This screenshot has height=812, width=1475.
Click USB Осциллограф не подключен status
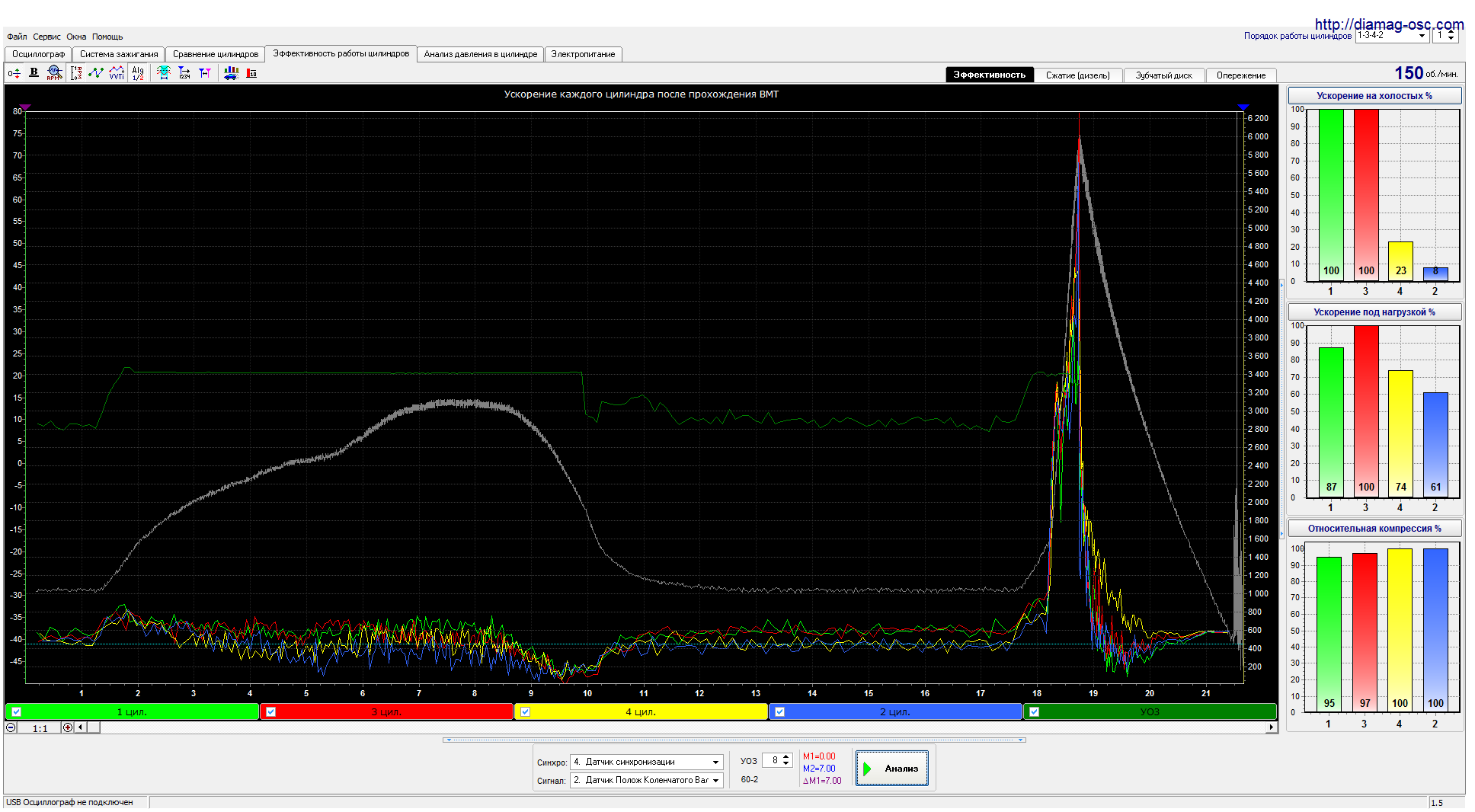(69, 802)
